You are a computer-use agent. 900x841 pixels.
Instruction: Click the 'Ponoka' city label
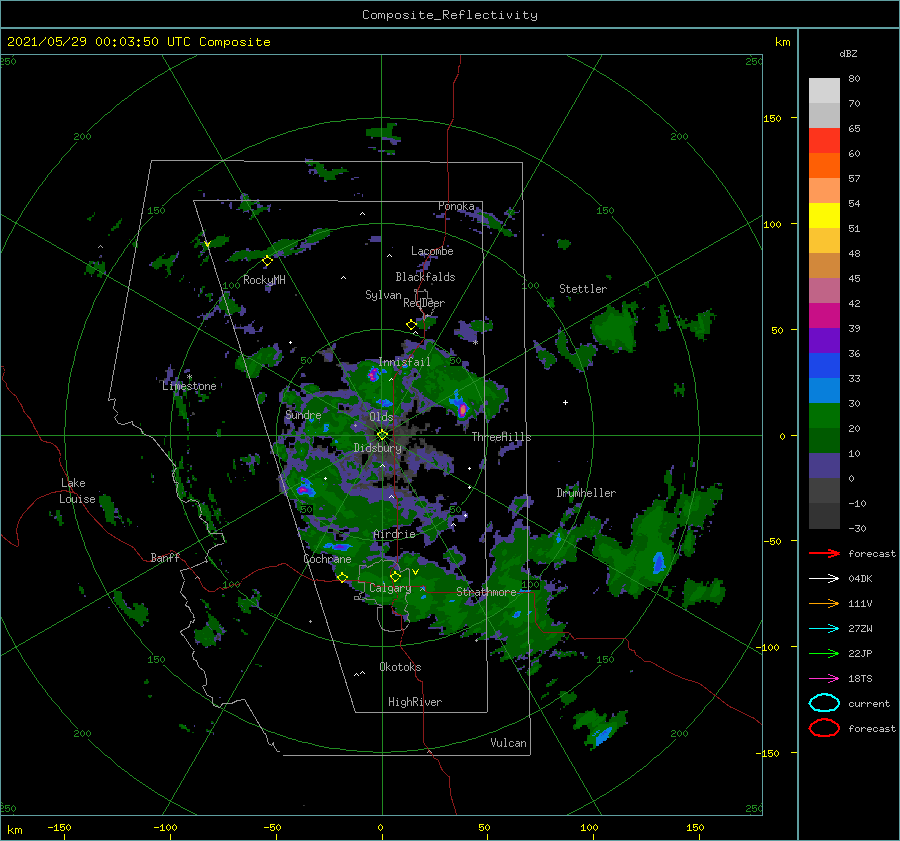point(456,206)
